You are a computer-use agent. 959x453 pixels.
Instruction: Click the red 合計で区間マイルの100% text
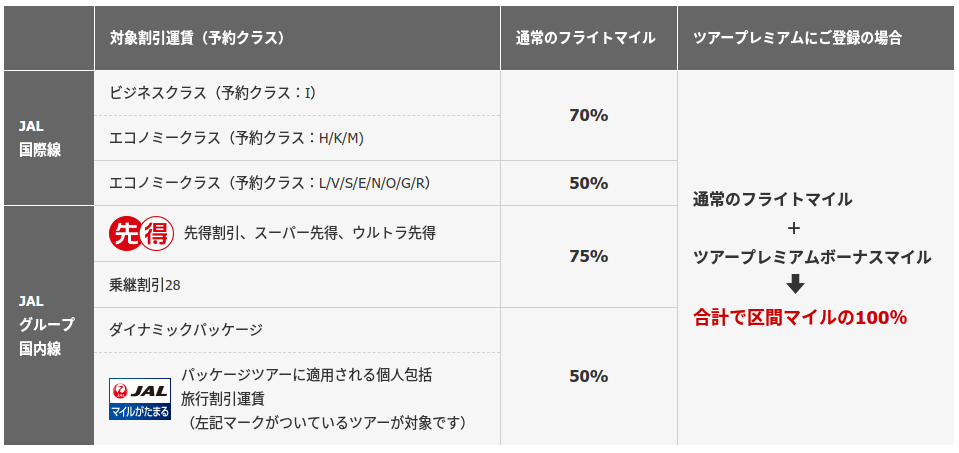799,318
